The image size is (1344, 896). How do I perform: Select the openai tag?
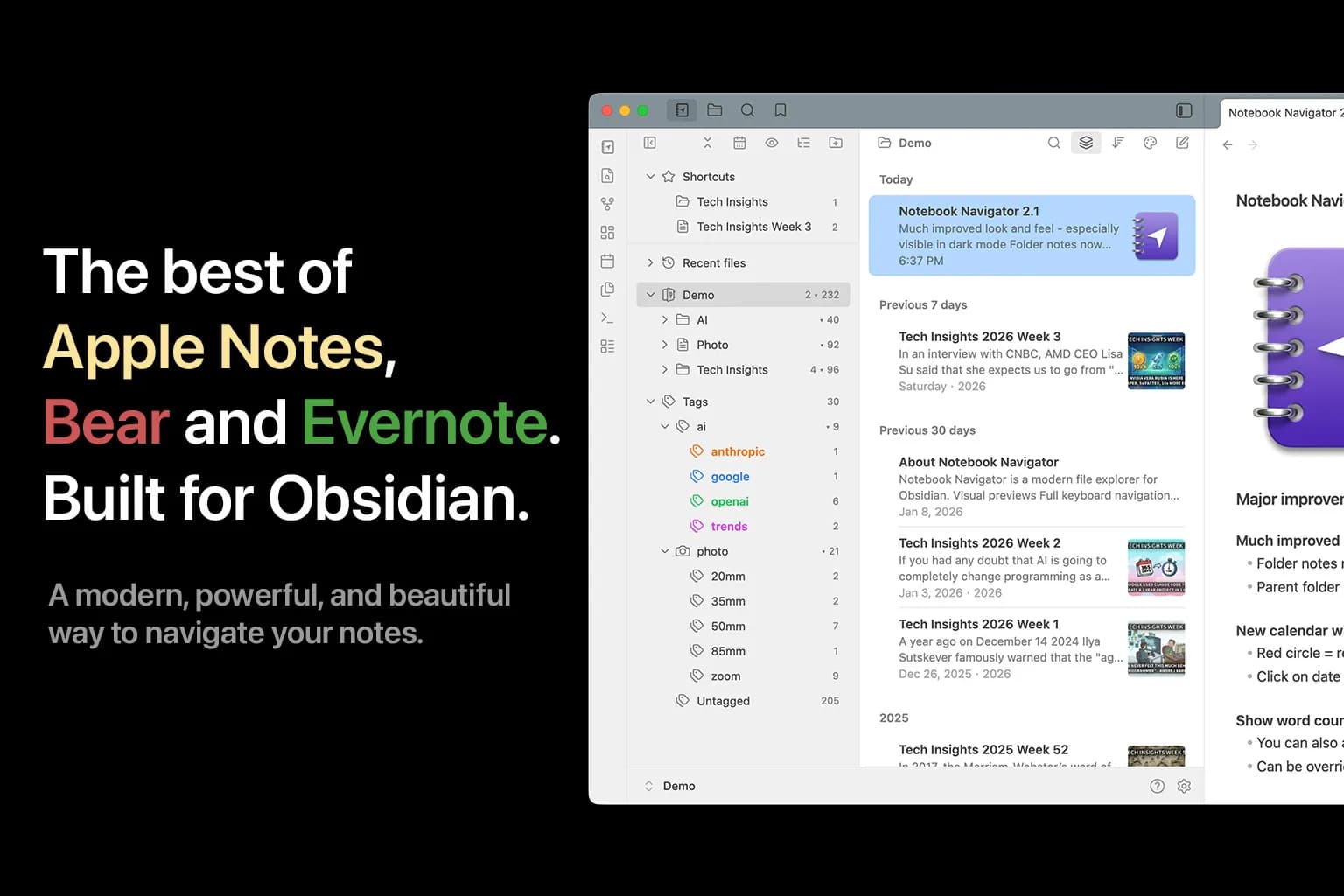(x=743, y=501)
